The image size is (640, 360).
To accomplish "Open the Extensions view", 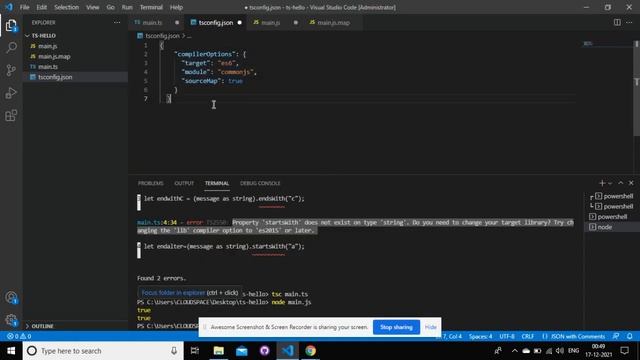I will [x=11, y=116].
